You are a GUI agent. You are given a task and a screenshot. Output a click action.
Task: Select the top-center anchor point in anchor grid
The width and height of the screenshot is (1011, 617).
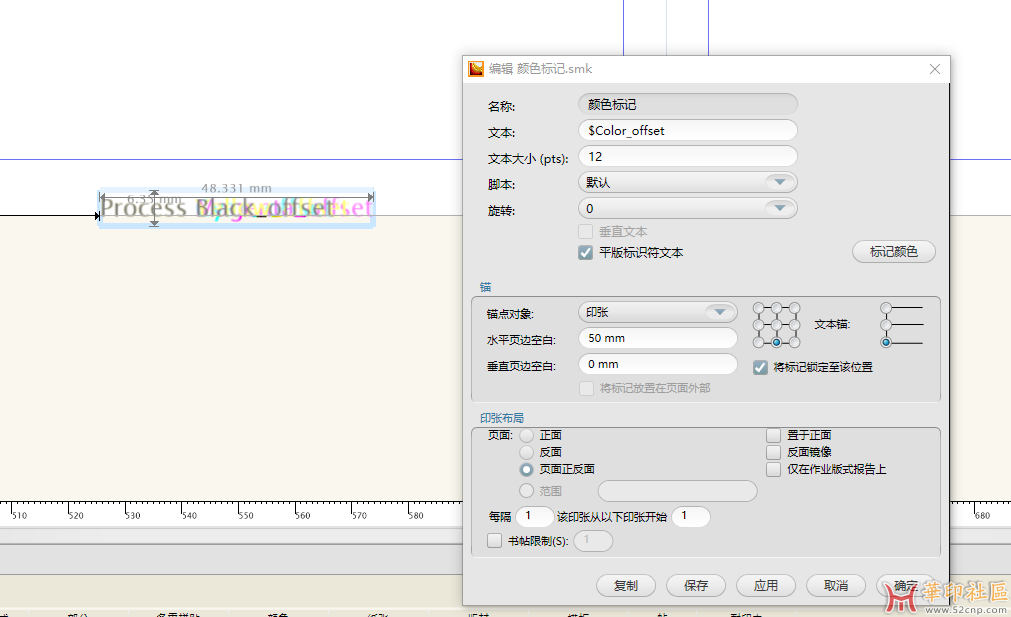(776, 308)
